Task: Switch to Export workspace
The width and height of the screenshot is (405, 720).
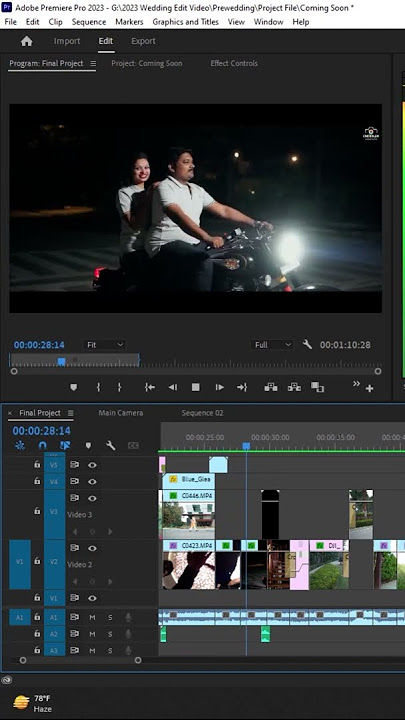Action: point(143,41)
